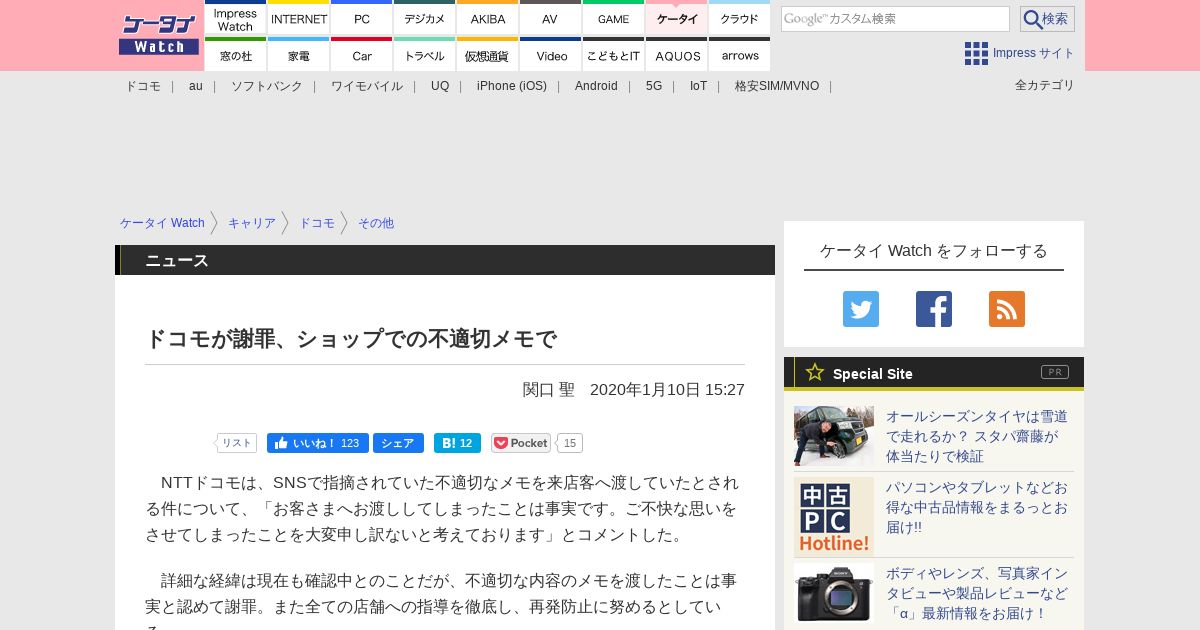Open the Video tab
The height and width of the screenshot is (630, 1200).
pos(551,55)
